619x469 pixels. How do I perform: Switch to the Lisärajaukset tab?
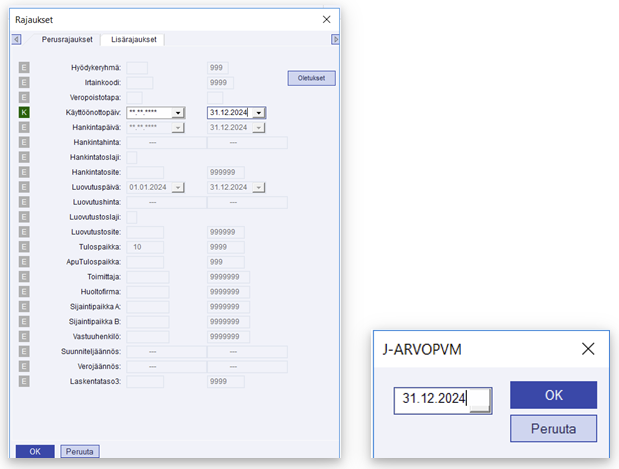tap(133, 39)
